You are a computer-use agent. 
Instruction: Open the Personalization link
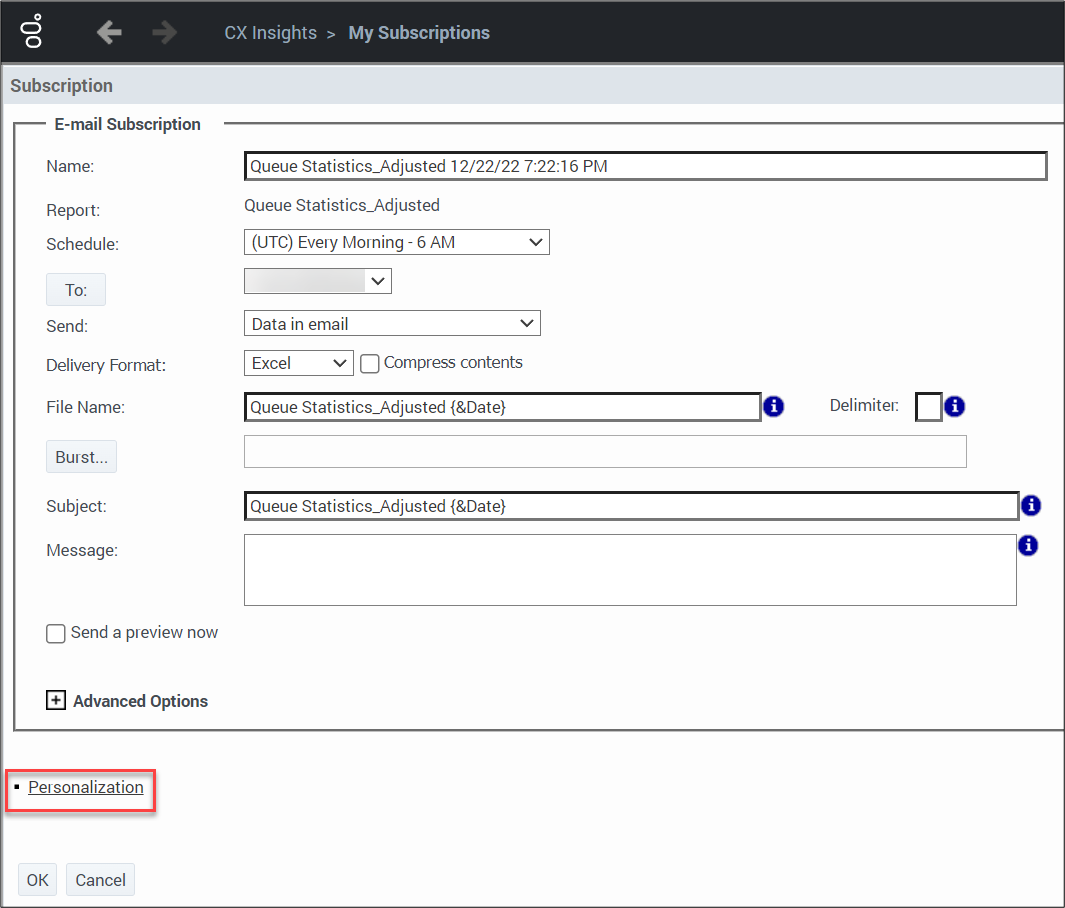[86, 788]
